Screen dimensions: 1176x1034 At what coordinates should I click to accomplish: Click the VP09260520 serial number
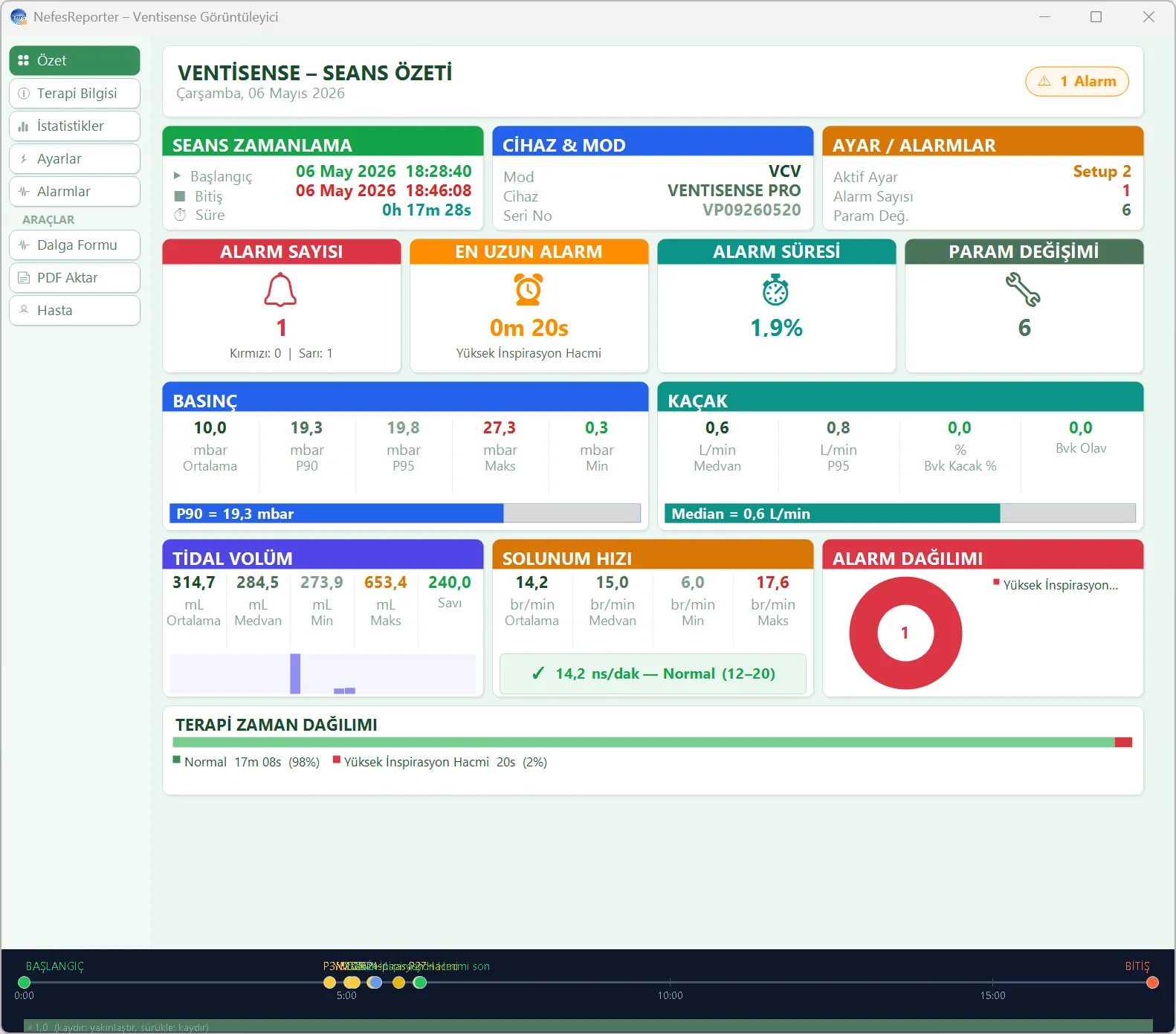pos(752,210)
